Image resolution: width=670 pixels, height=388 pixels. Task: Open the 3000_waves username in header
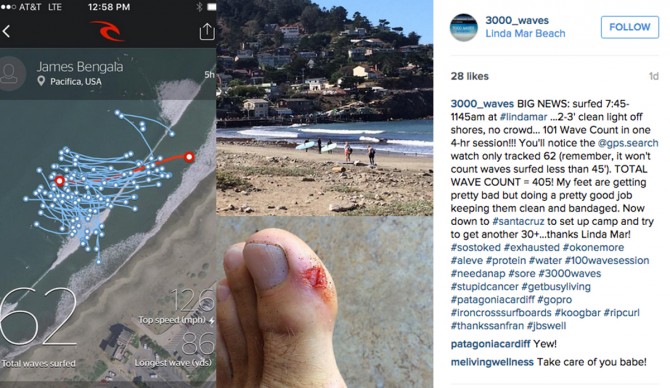[517, 20]
